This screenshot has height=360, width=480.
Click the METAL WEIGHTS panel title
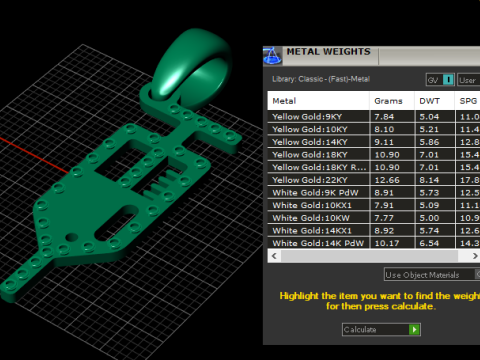pos(329,52)
